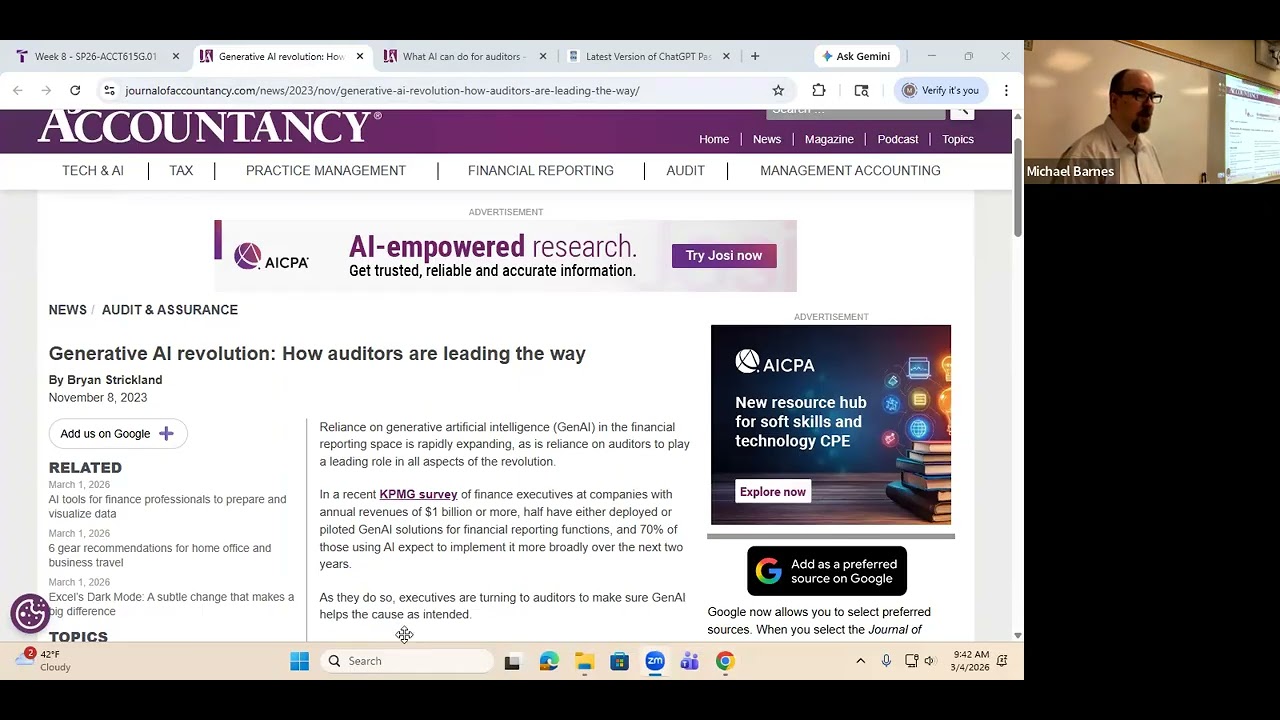Click AUDIT & ASSURANCE breadcrumb link

click(x=170, y=310)
